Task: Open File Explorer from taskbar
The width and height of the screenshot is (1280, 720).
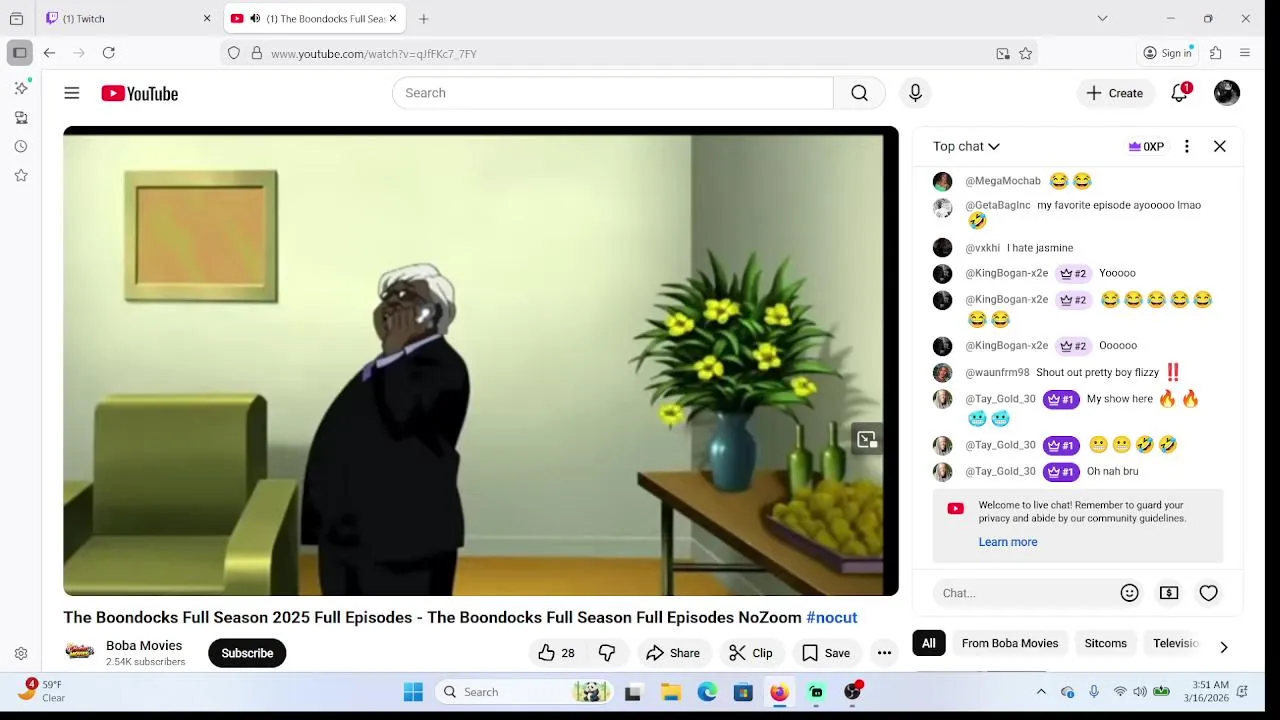Action: (x=671, y=692)
